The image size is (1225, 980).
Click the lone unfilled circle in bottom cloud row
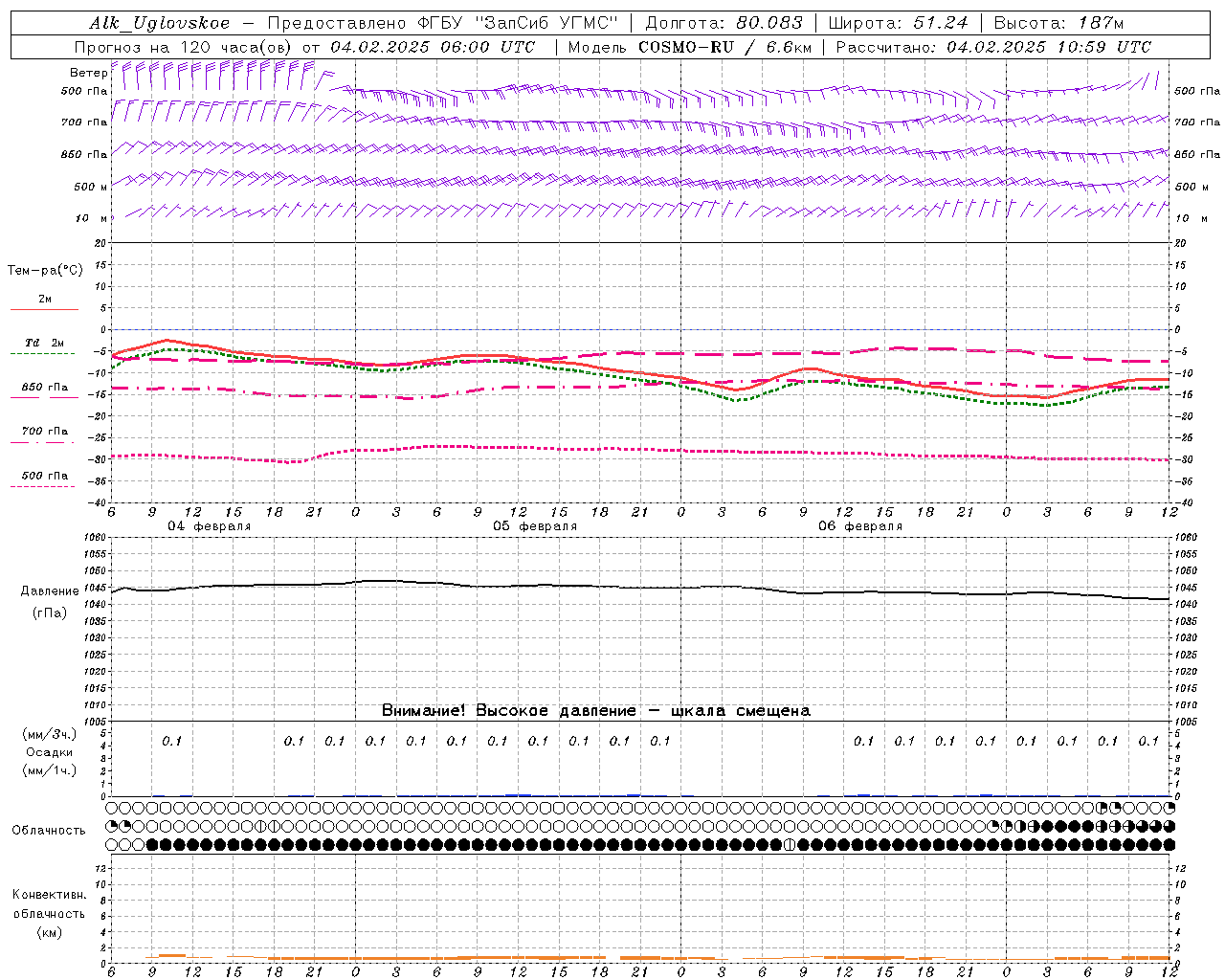pos(790,845)
